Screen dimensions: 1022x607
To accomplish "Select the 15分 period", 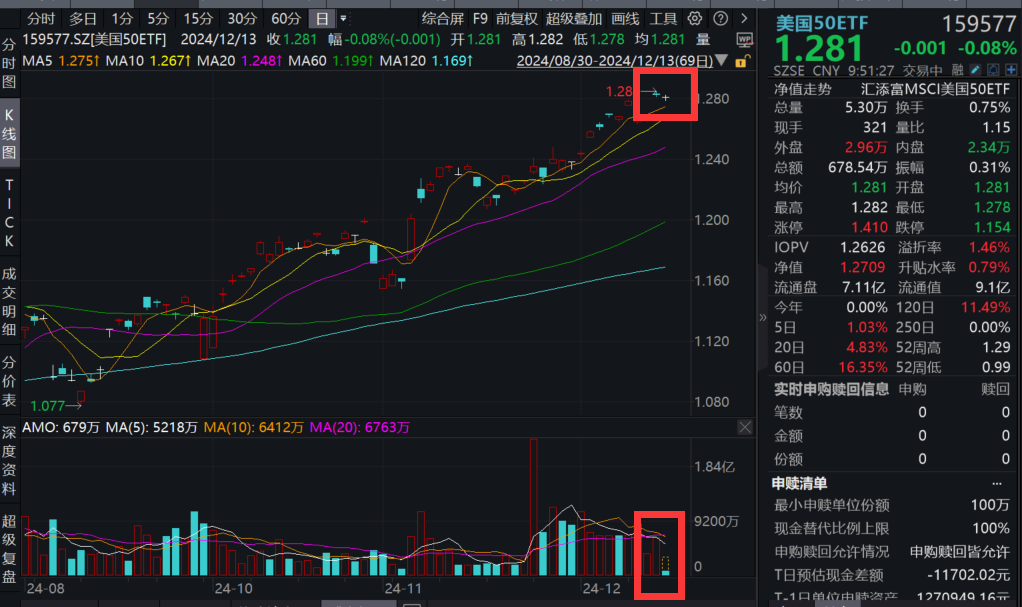I will 197,18.
